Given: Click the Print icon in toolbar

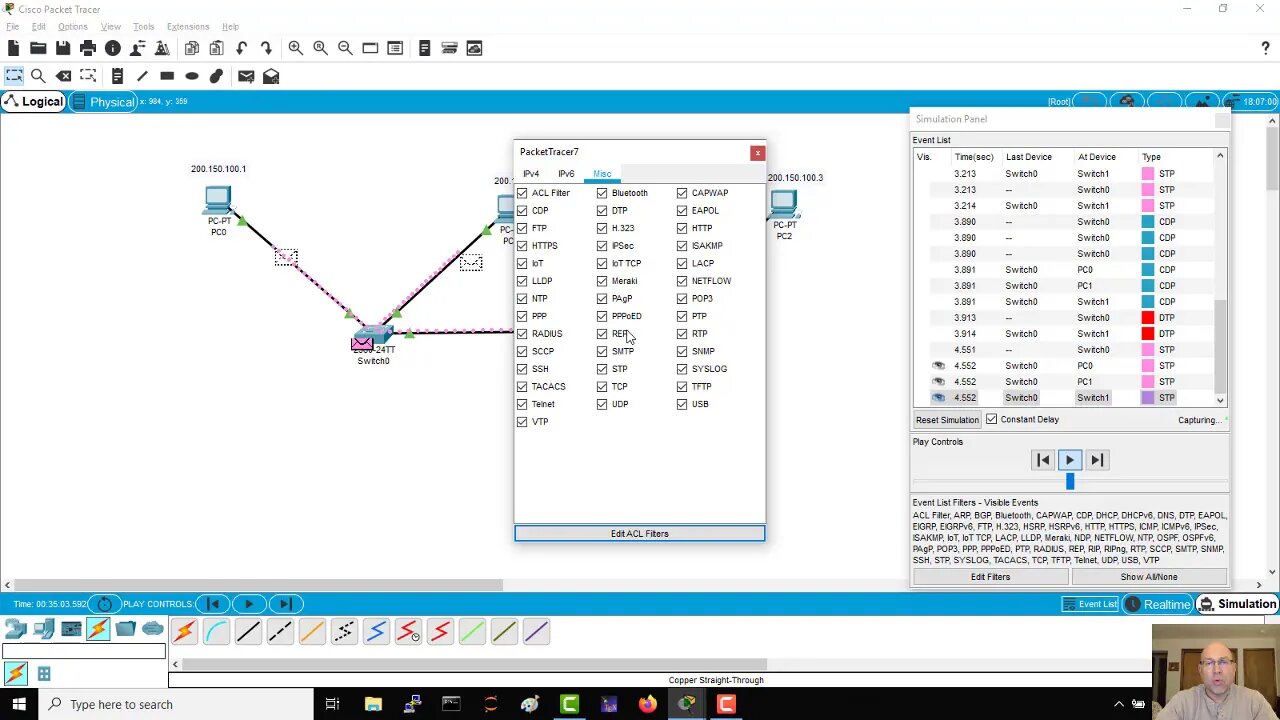Looking at the screenshot, I should point(88,48).
